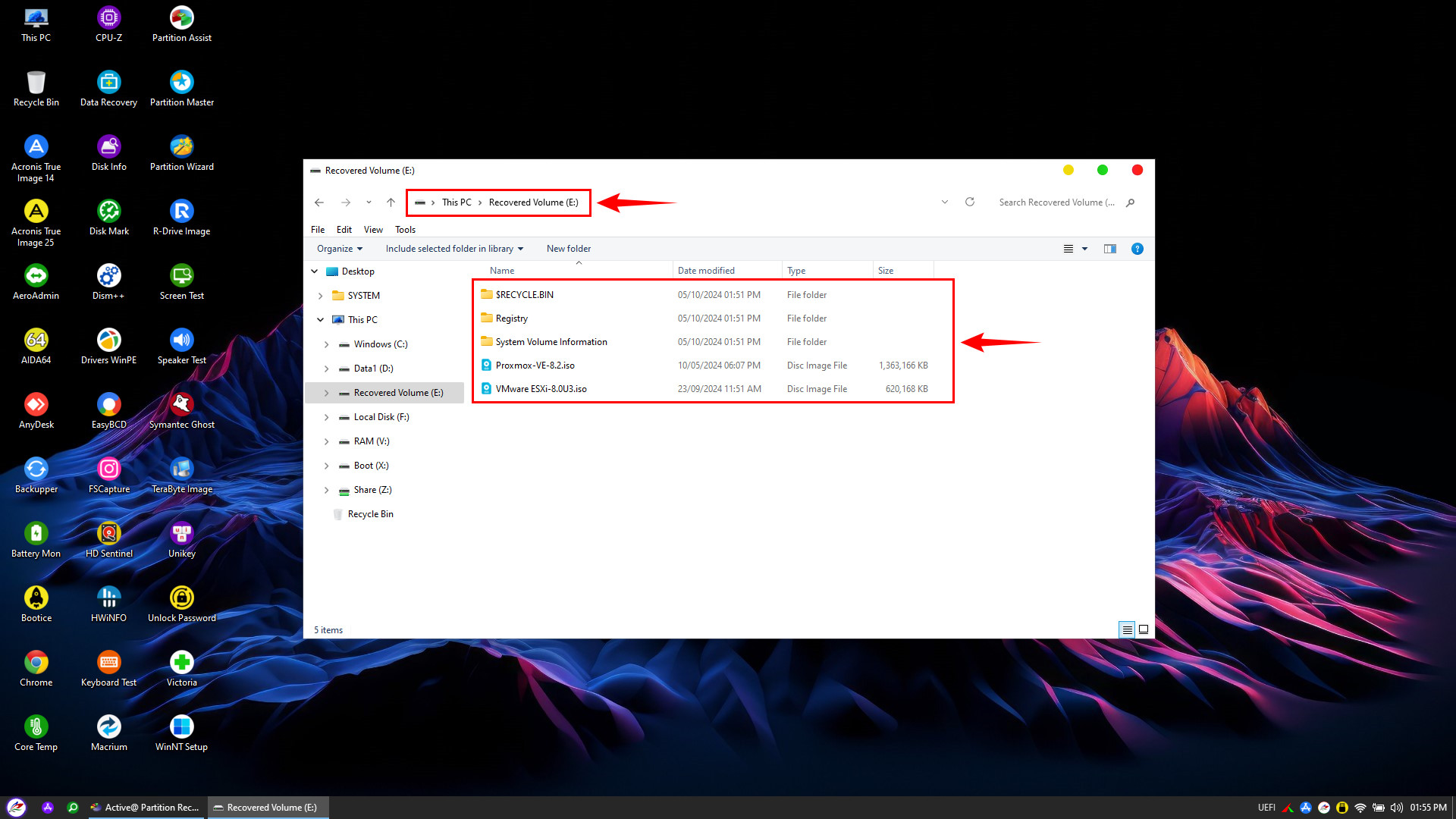Switch to large icons view button
The image size is (1456, 819).
coord(1144,629)
